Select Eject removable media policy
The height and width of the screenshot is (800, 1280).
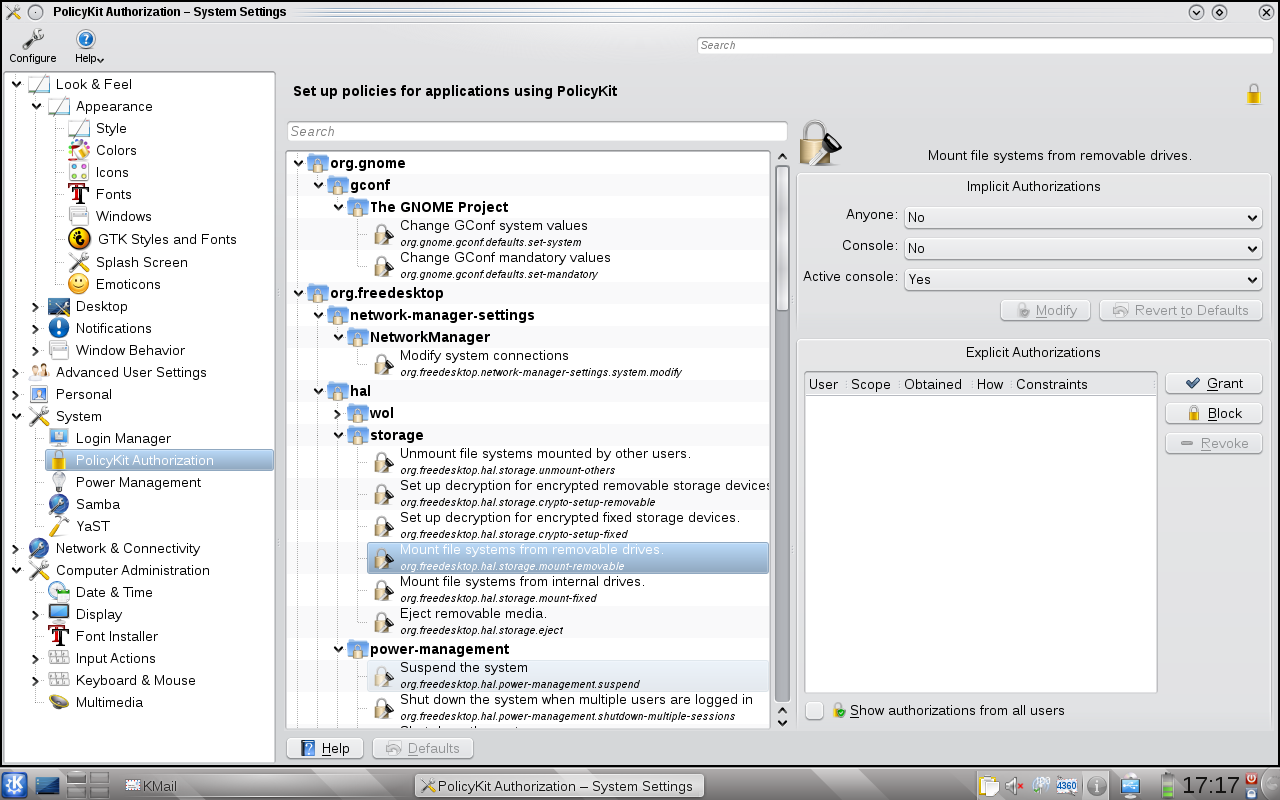pyautogui.click(x=473, y=614)
